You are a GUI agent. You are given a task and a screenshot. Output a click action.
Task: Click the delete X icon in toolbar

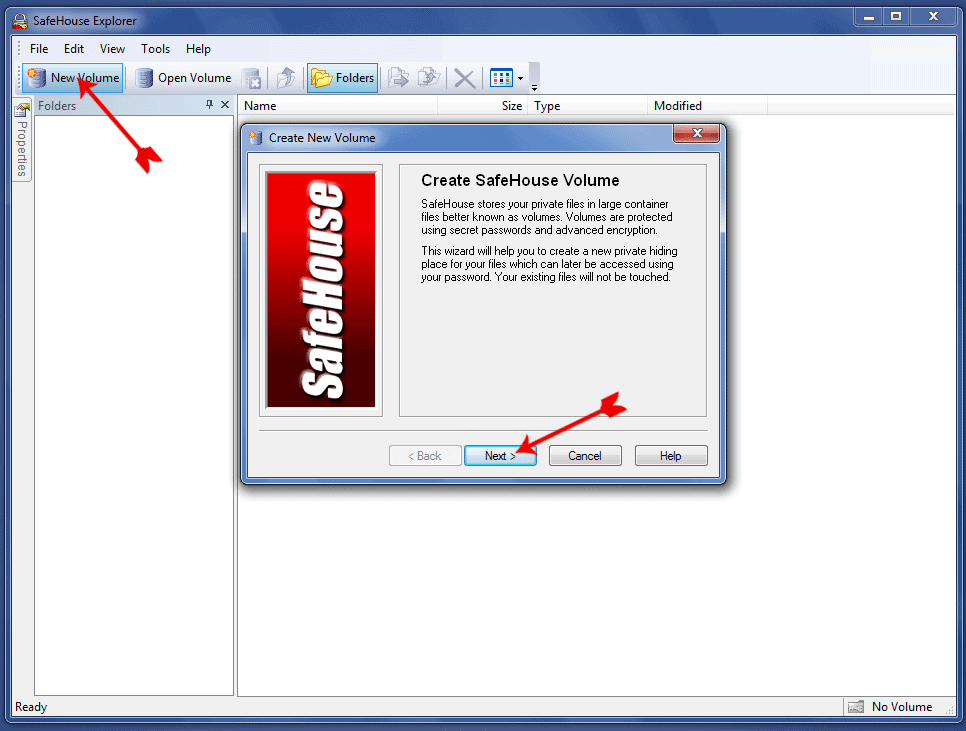click(x=464, y=78)
